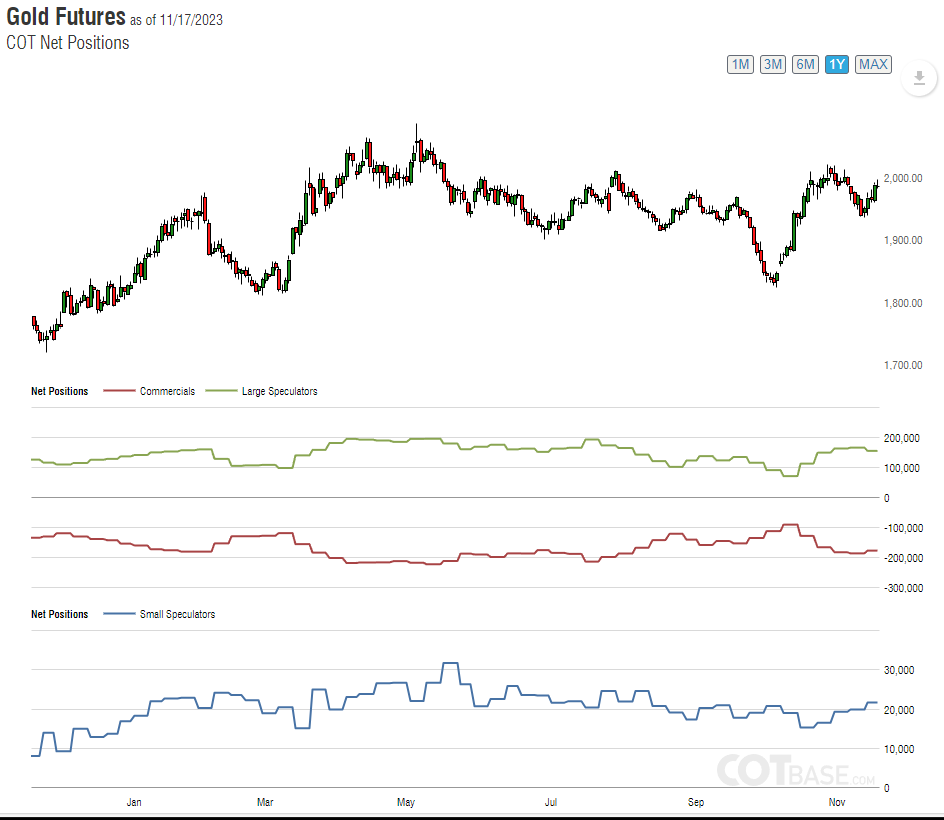This screenshot has width=944, height=820.
Task: Click the COTBASE.com watermark logo
Action: (796, 770)
